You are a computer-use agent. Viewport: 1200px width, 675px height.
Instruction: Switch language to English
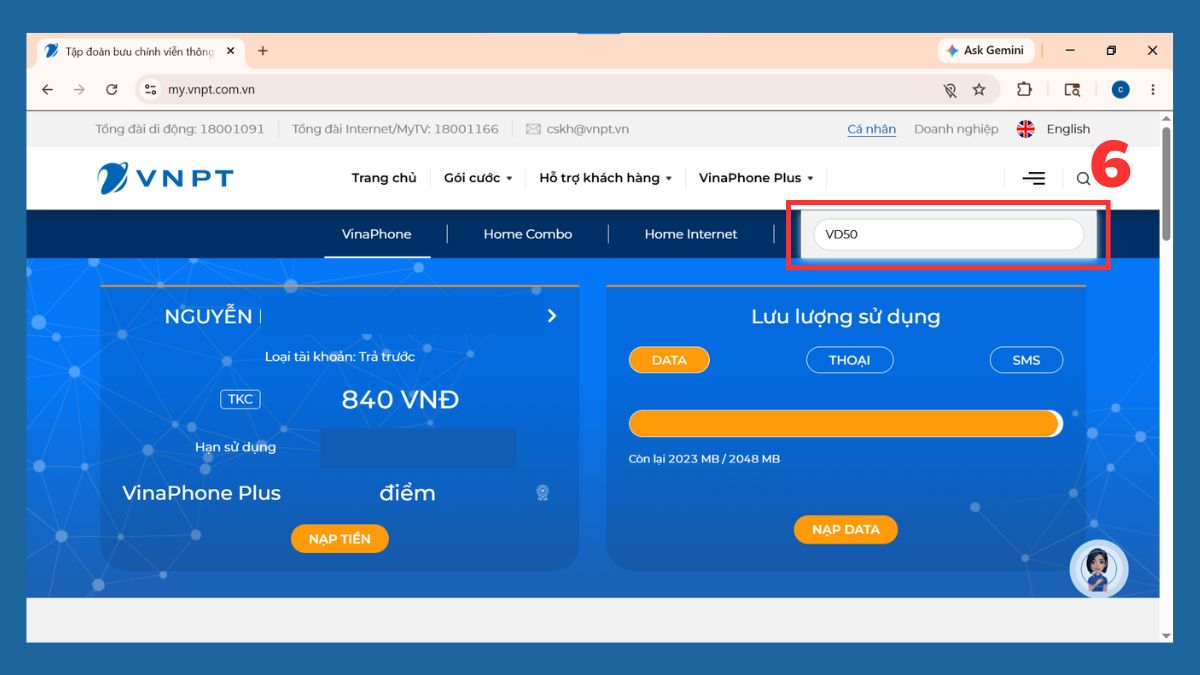pos(1068,129)
